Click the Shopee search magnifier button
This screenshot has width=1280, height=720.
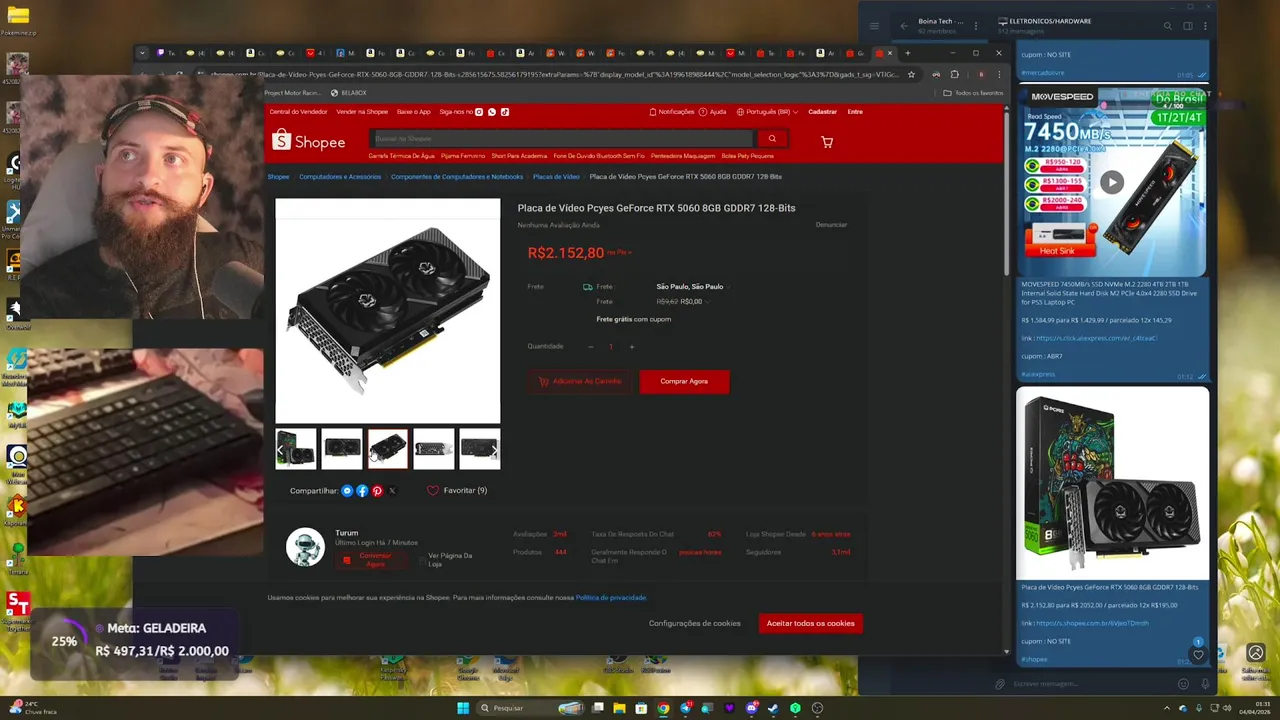[x=772, y=139]
